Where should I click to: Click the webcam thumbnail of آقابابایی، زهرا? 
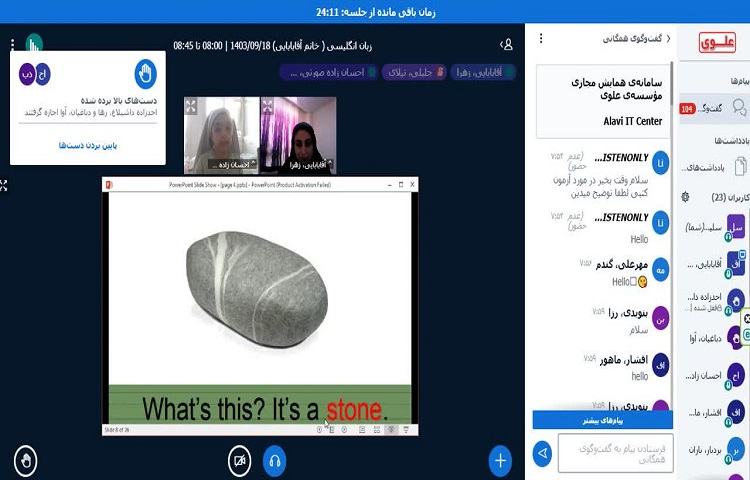[x=298, y=135]
